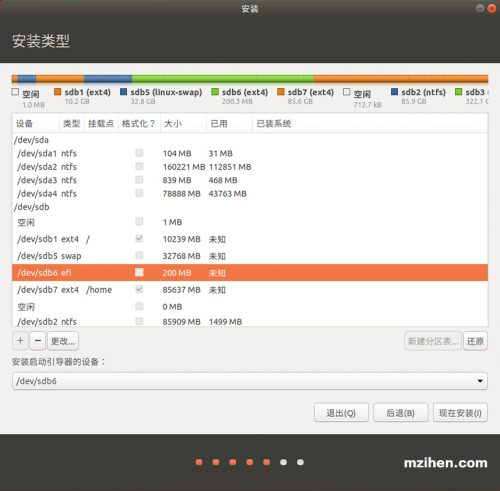Click the plus icon to add partition

coord(20,341)
